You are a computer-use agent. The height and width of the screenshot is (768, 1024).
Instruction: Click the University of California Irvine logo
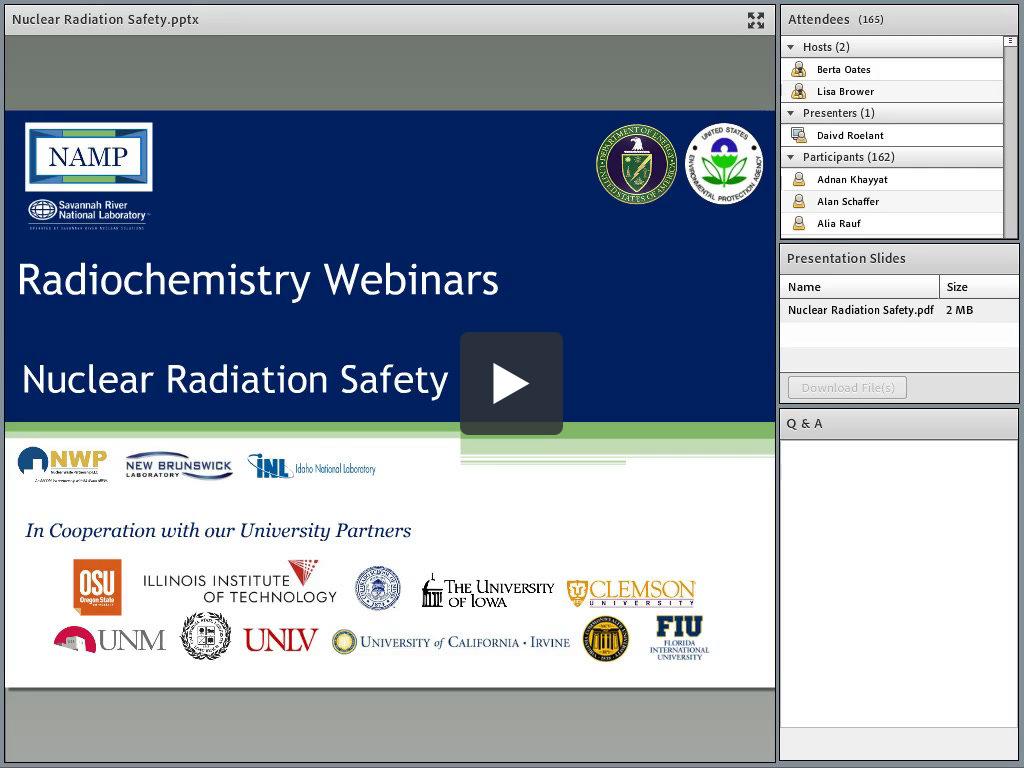click(451, 642)
